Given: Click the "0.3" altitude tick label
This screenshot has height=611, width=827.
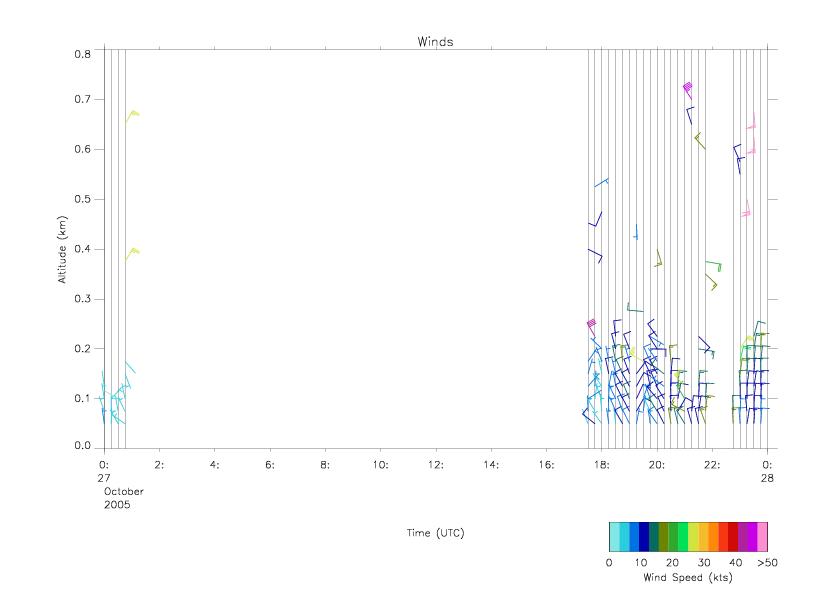Looking at the screenshot, I should pyautogui.click(x=82, y=299).
